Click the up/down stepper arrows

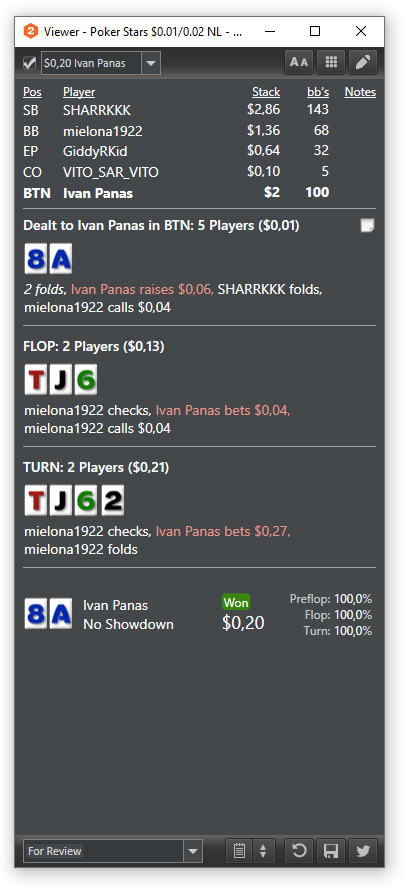tap(263, 851)
